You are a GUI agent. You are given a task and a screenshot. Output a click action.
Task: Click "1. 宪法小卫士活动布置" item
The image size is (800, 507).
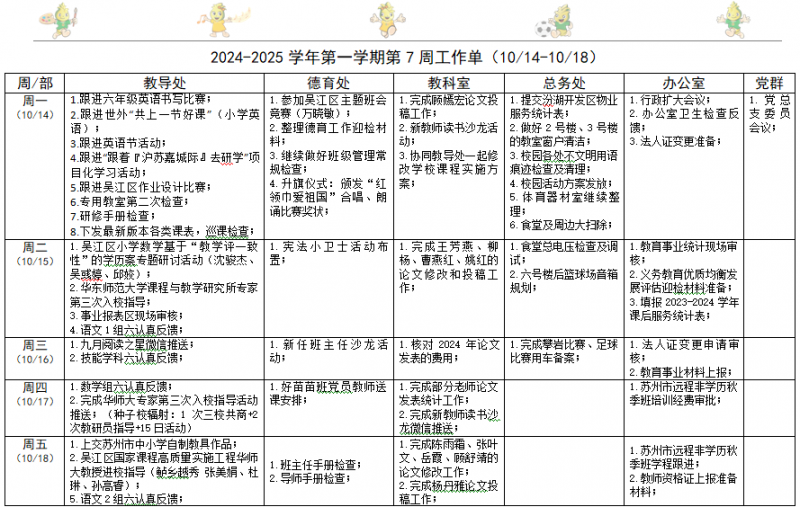point(329,253)
